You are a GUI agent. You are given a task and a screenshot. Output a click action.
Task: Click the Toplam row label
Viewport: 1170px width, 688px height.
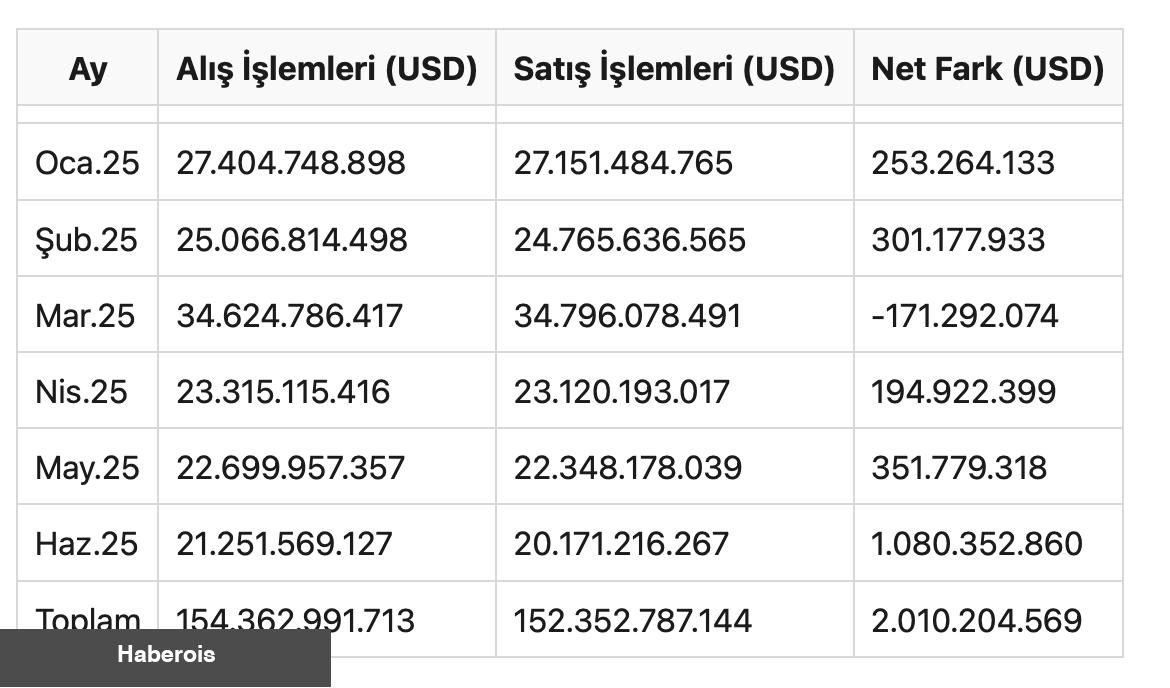click(x=88, y=618)
